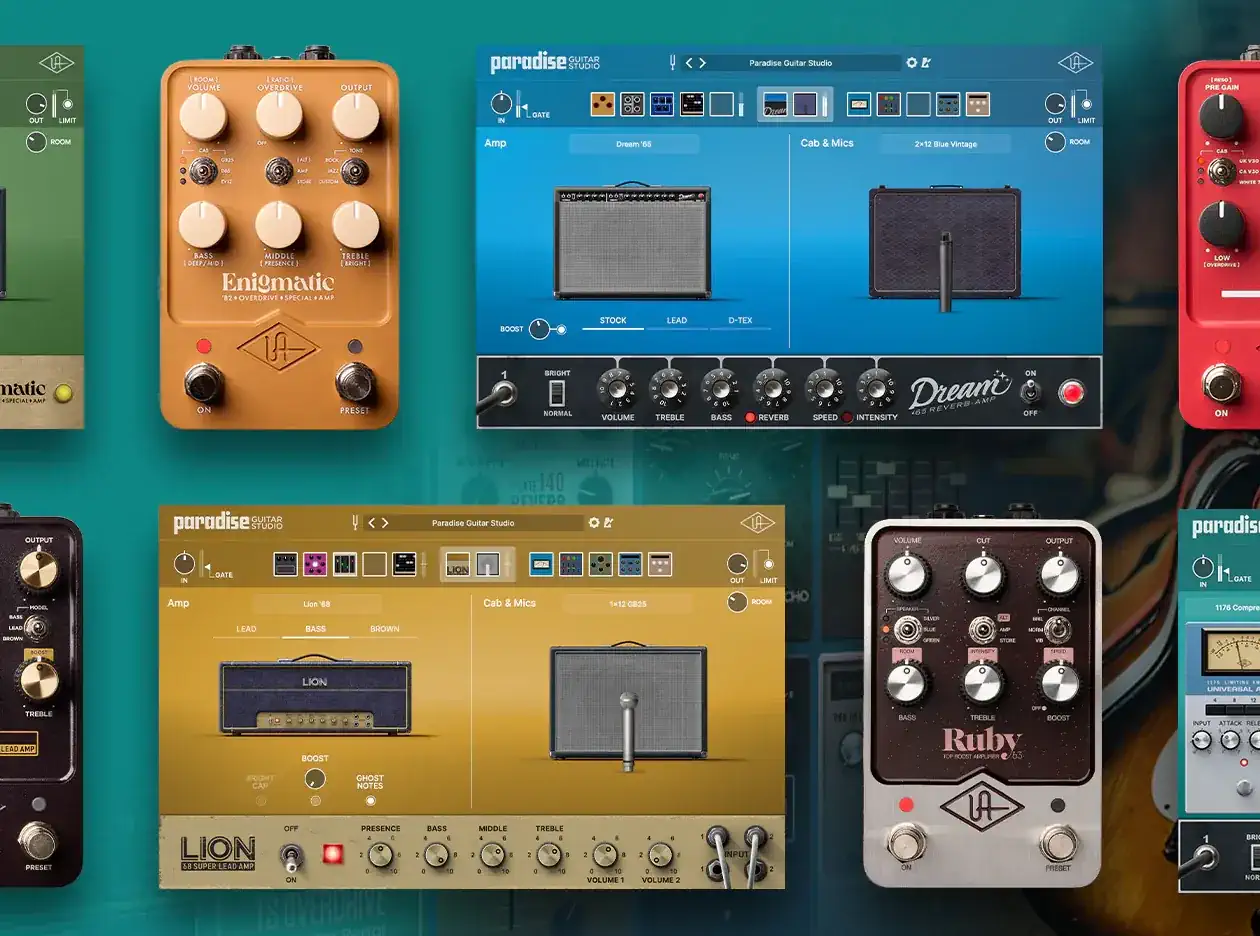Click the UA diamond logo on the Enigmatic pedal
This screenshot has width=1260, height=936.
pyautogui.click(x=279, y=349)
